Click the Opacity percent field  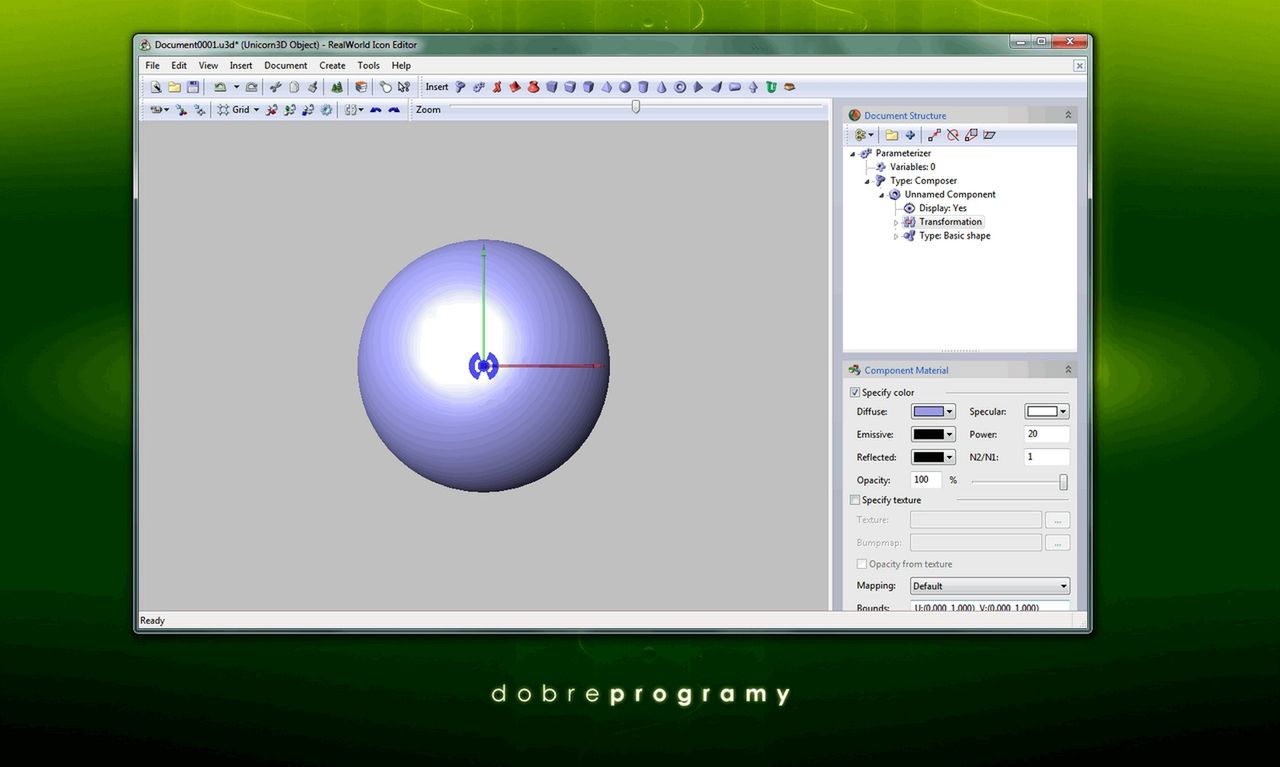[926, 481]
